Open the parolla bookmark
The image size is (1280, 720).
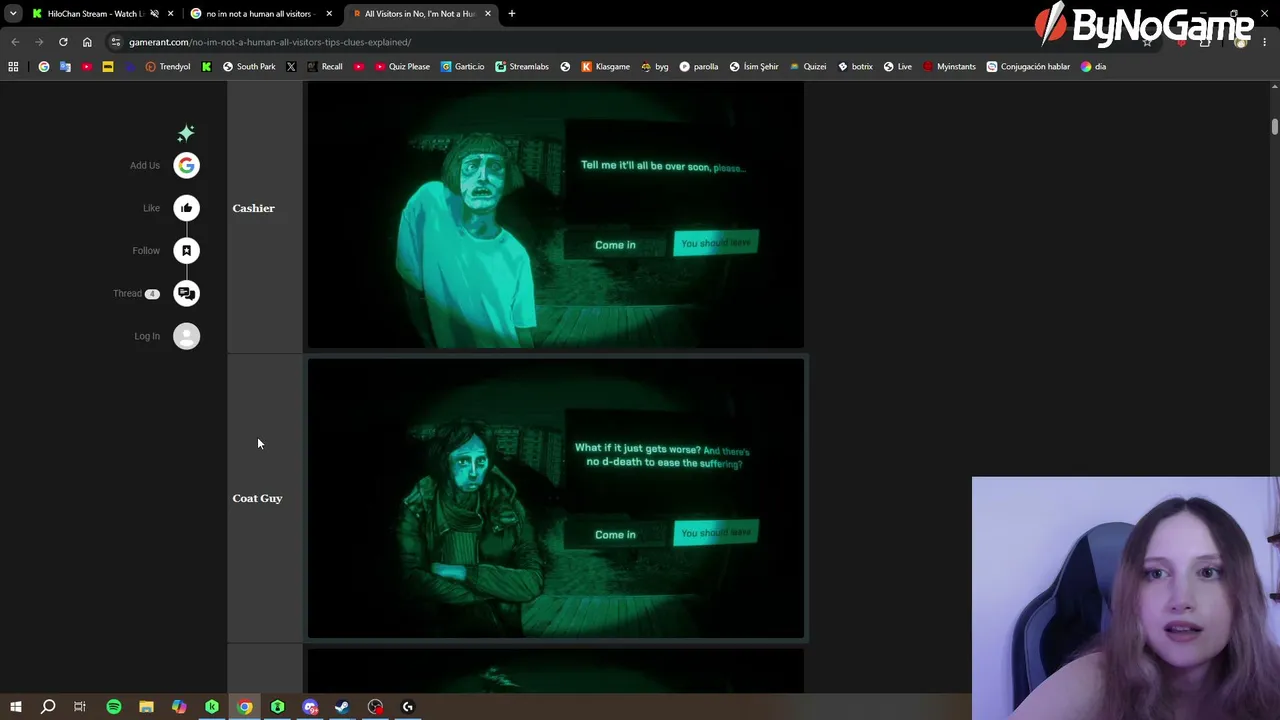pyautogui.click(x=699, y=67)
